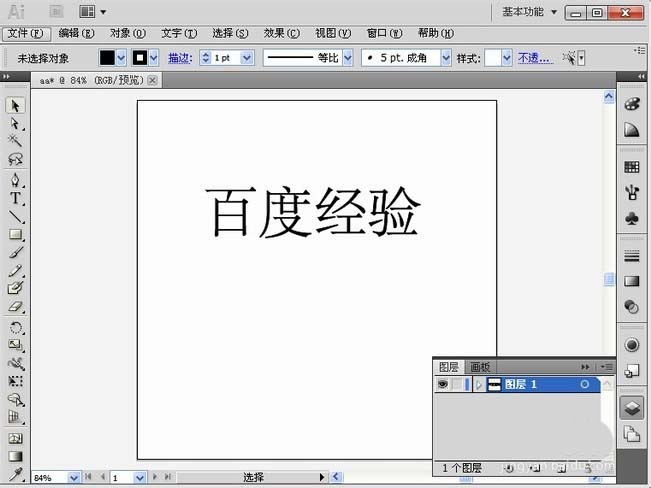Select the Line Segment tool
651x488 pixels.
coord(15,216)
